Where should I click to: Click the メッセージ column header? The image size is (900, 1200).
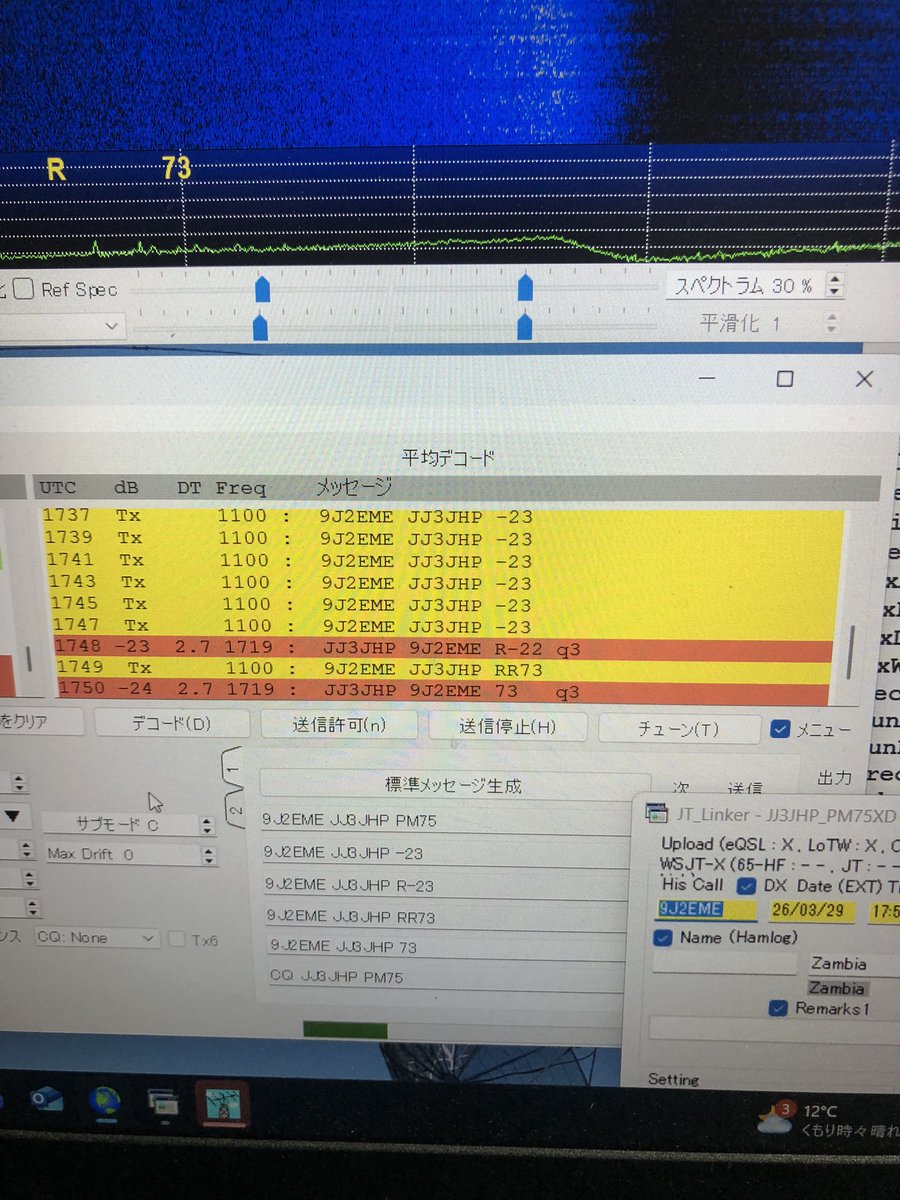353,487
